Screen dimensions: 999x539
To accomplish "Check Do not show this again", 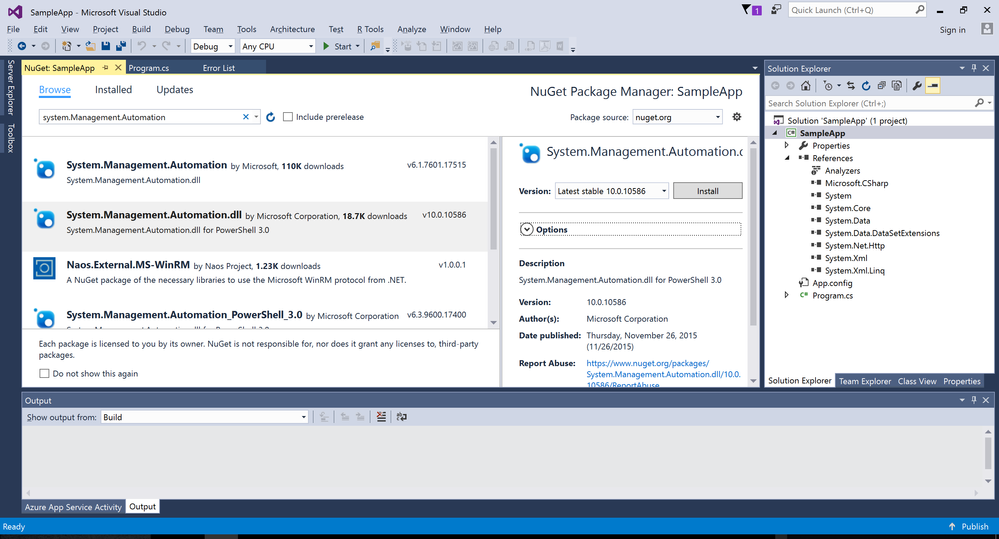I will point(44,373).
